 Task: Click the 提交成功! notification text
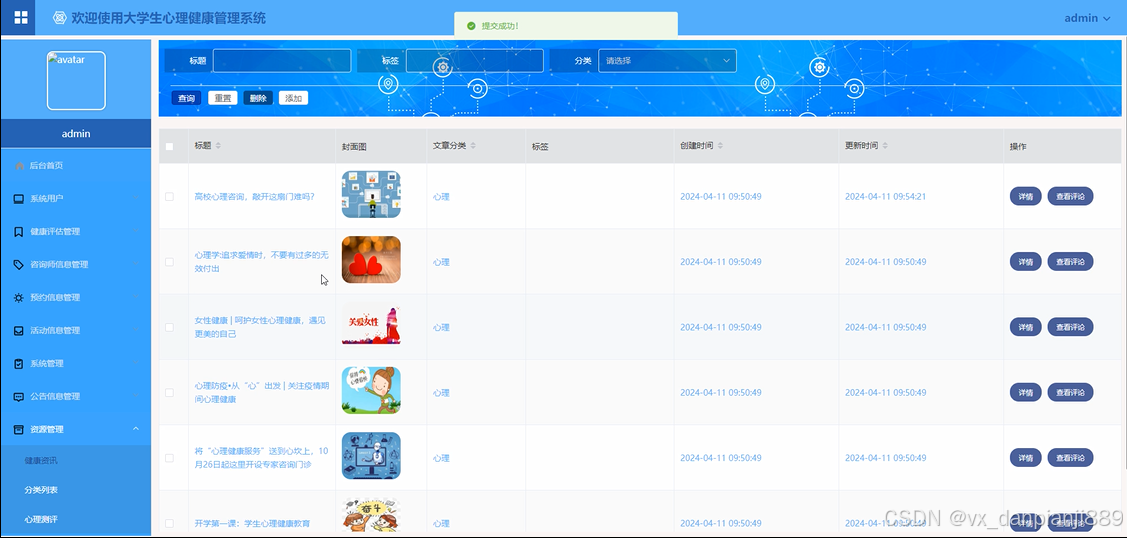[500, 26]
